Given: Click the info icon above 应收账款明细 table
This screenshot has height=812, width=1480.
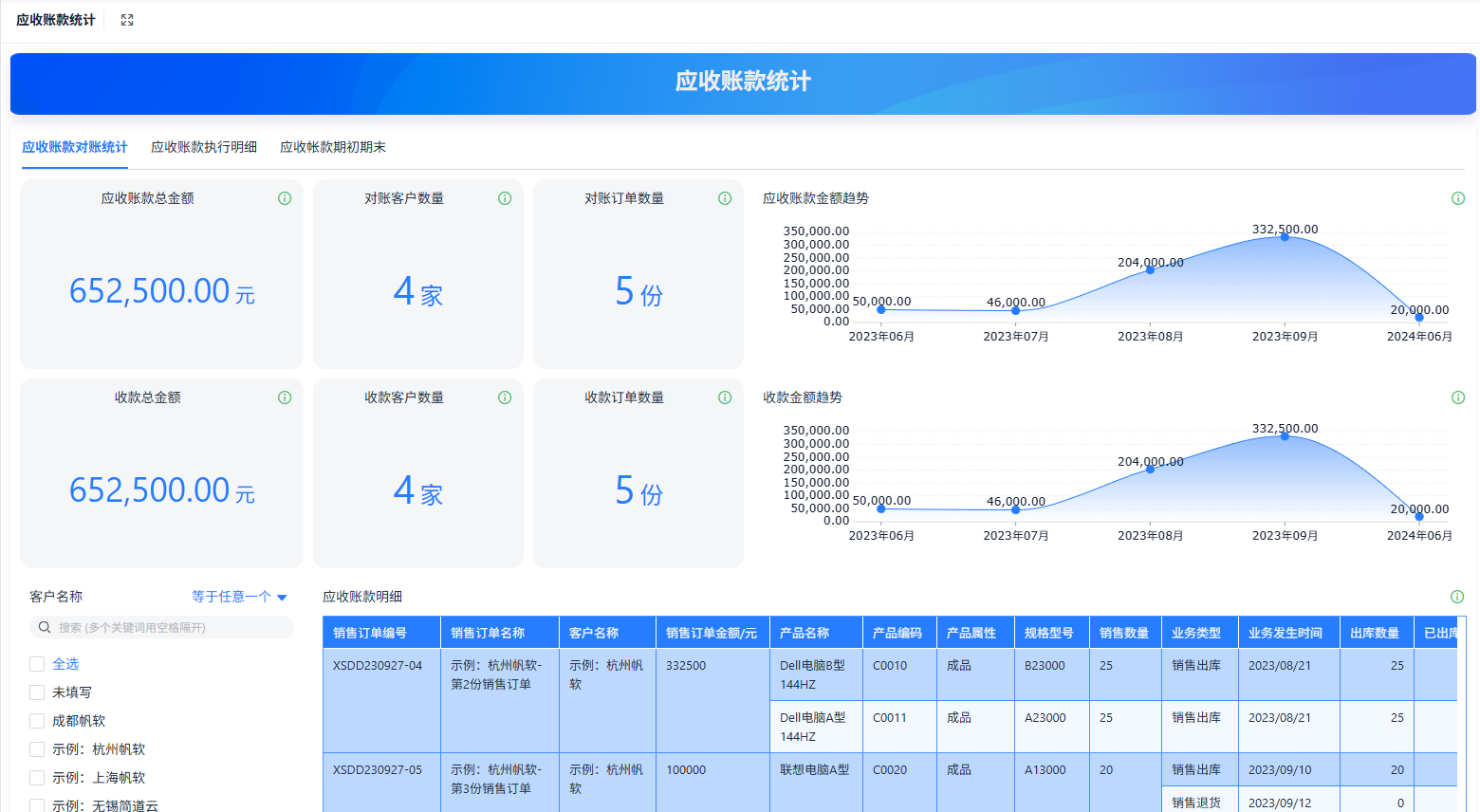Looking at the screenshot, I should (x=1458, y=595).
